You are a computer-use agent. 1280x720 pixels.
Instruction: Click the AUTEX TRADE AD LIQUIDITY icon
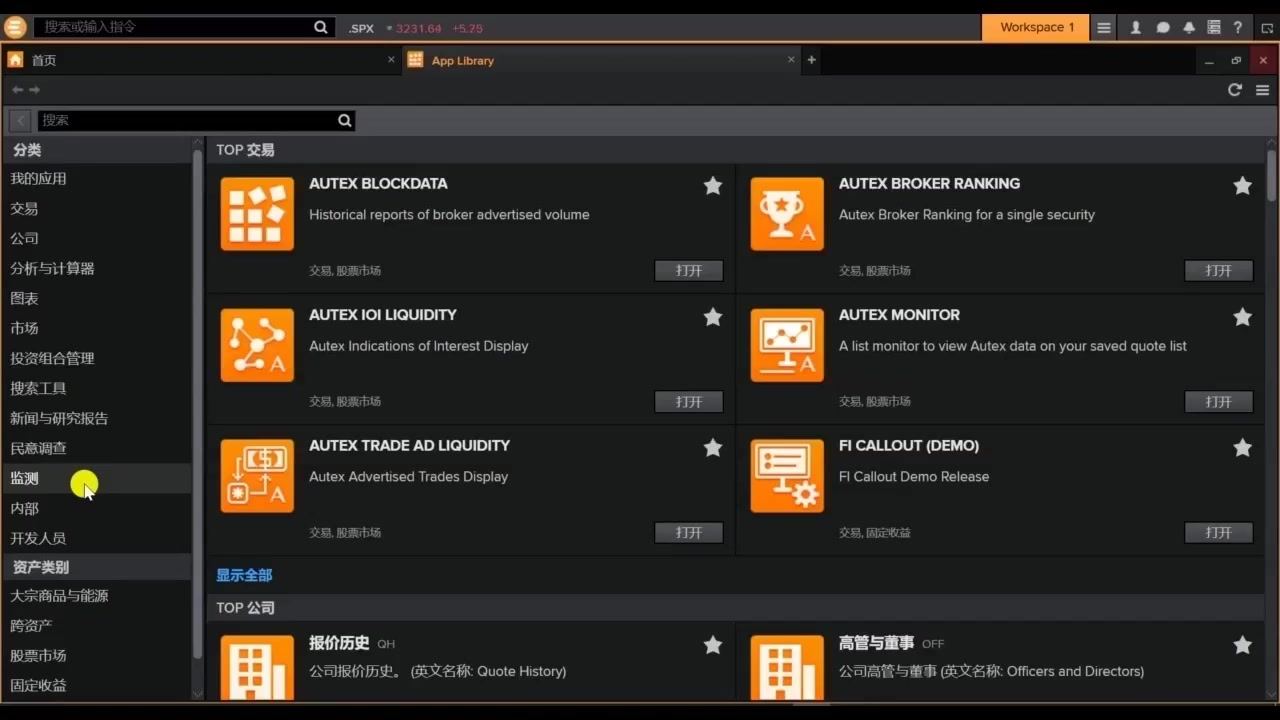coord(257,476)
